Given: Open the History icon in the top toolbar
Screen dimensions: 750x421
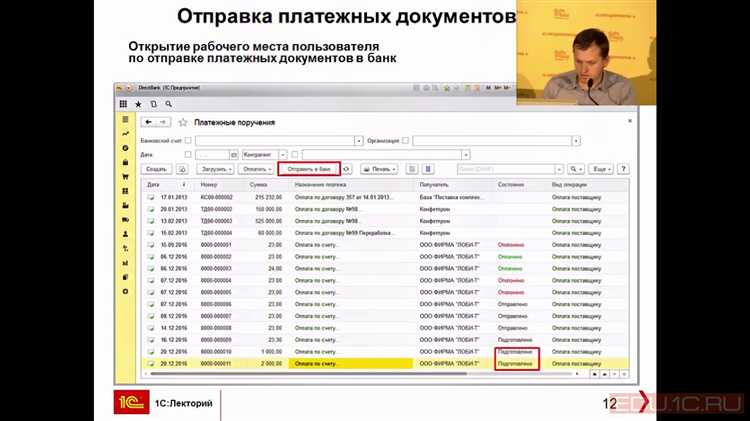Looking at the screenshot, I should 154,104.
